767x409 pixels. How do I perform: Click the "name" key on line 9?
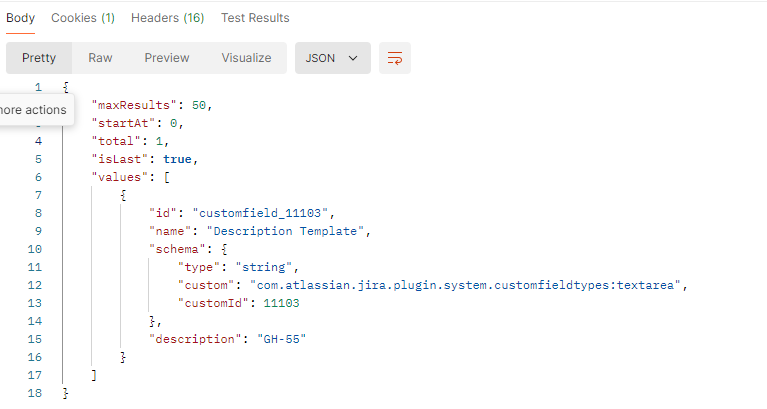point(170,231)
